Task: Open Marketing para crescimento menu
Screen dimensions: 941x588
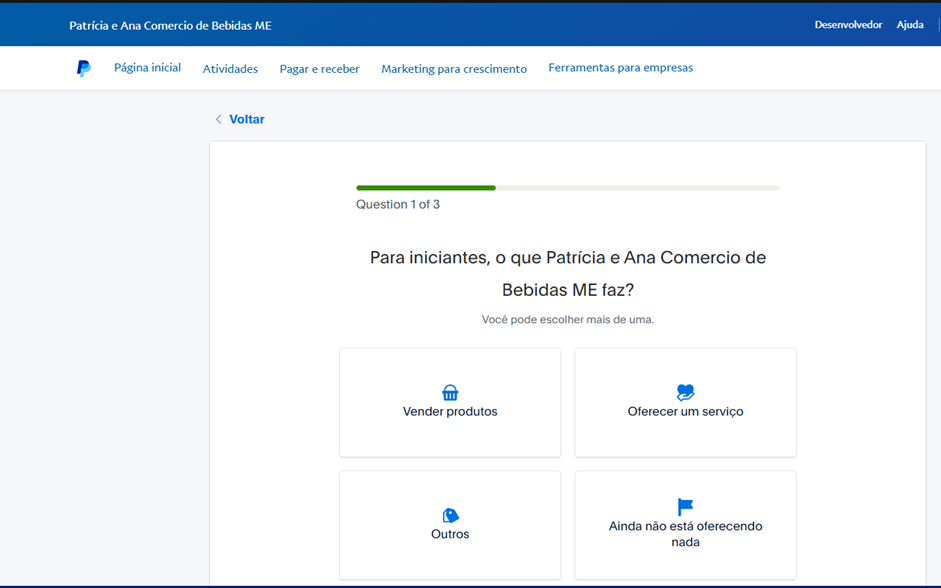Action: (454, 69)
